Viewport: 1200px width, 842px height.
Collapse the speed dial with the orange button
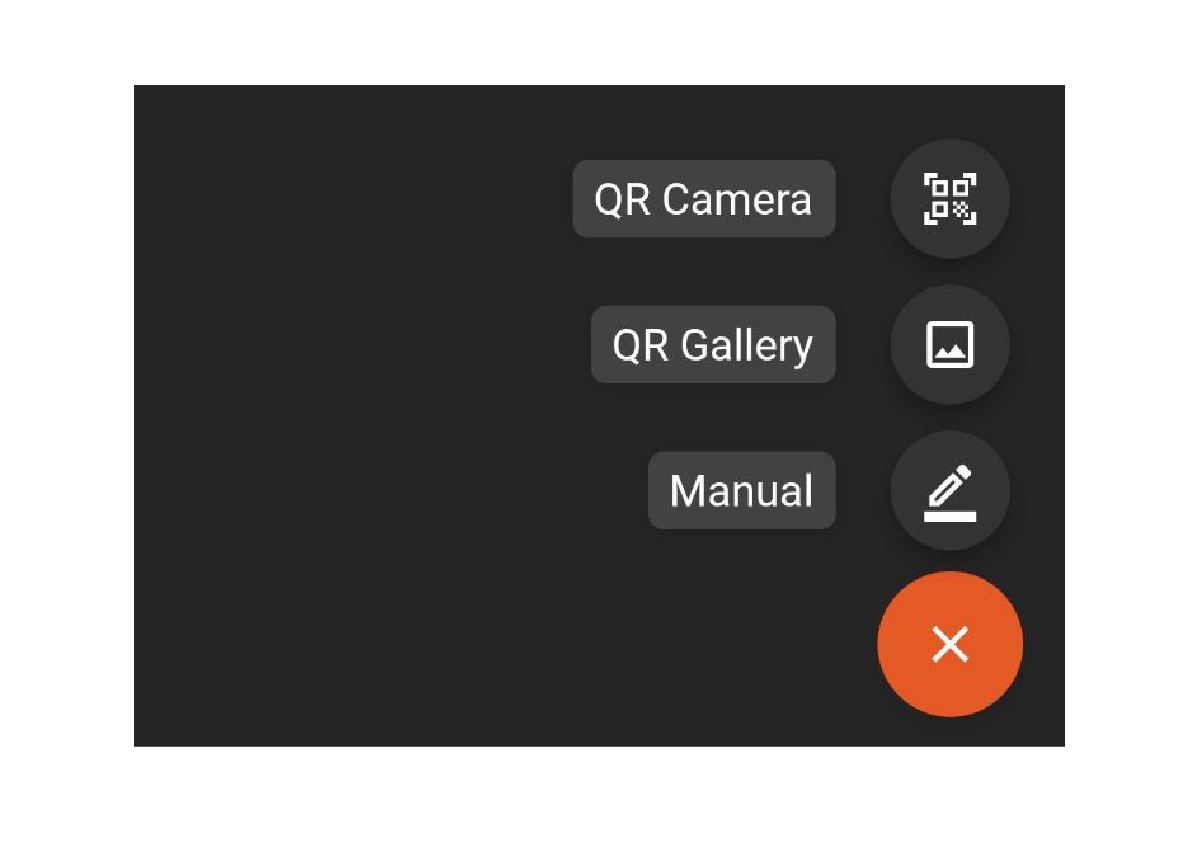[949, 644]
